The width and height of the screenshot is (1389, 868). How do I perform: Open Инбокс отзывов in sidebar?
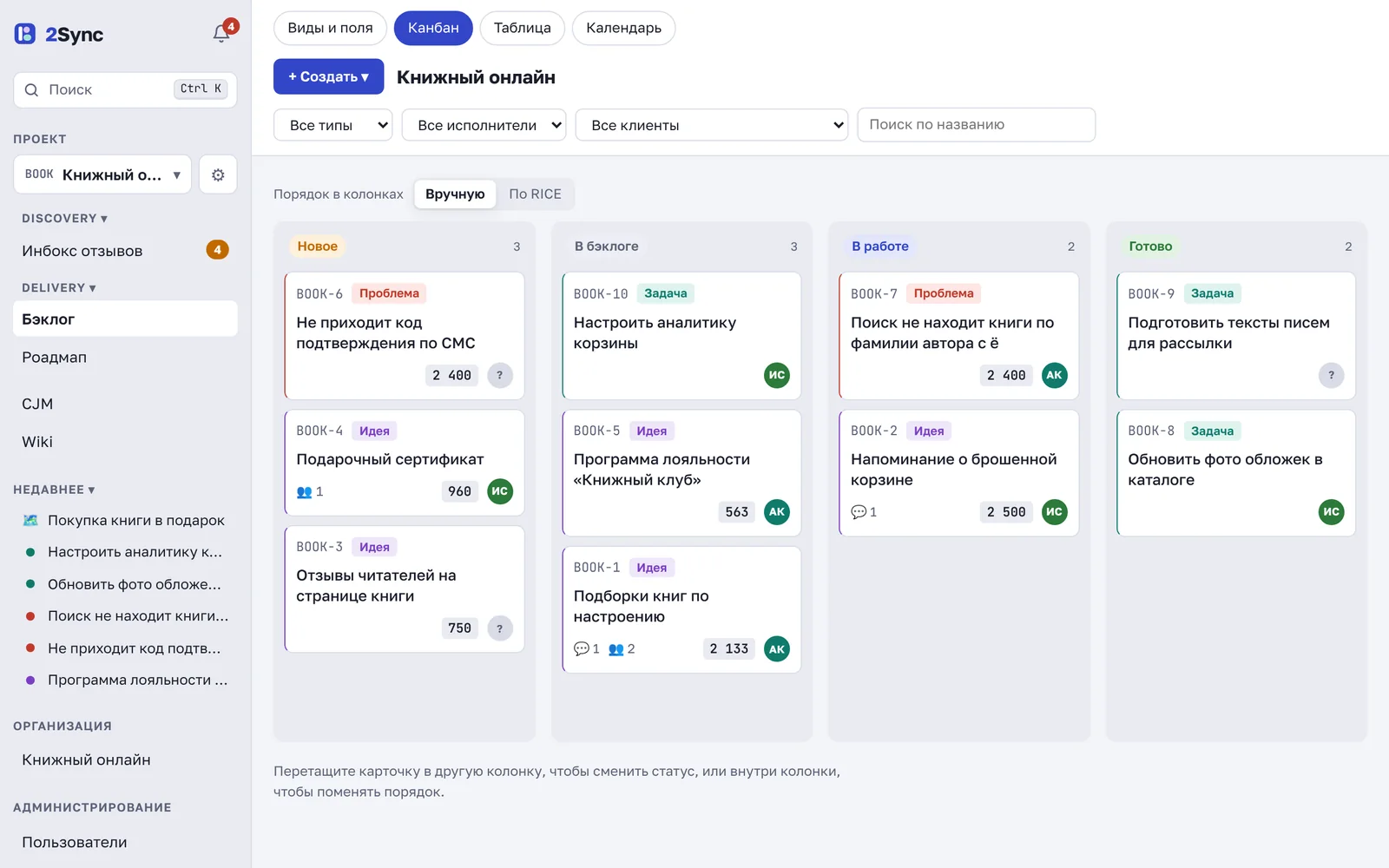126,251
